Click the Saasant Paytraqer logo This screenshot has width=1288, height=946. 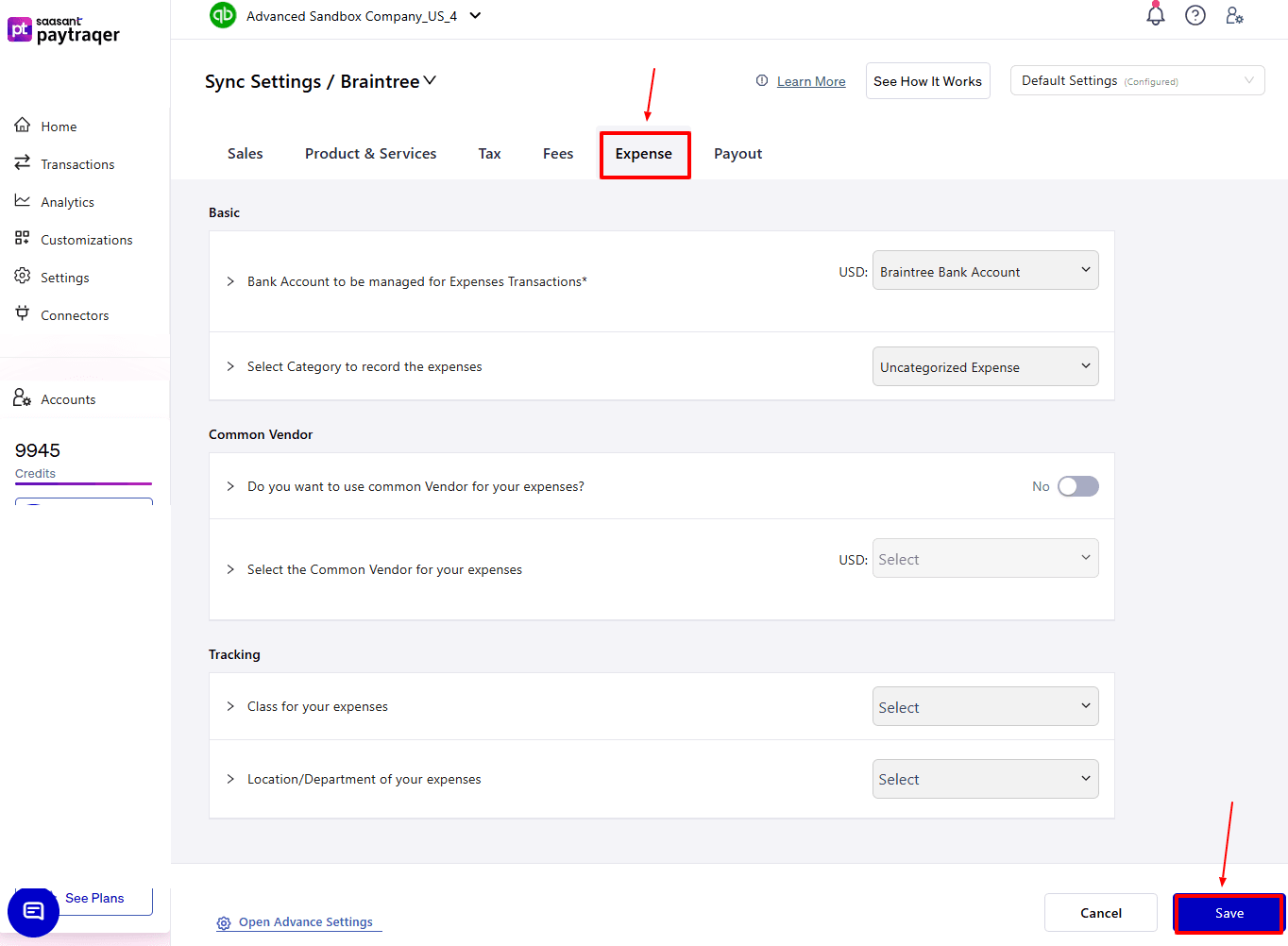coord(63,31)
